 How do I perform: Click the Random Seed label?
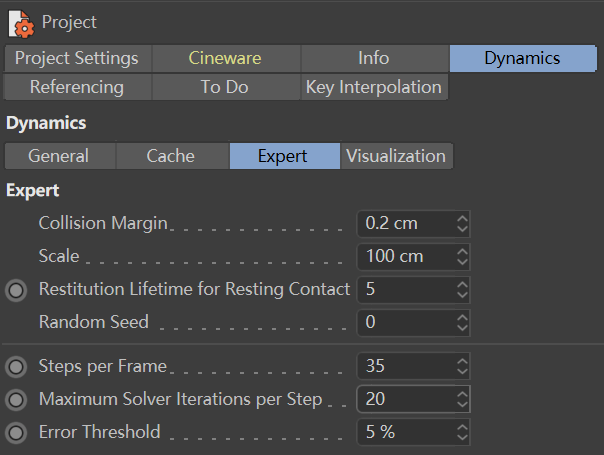click(94, 322)
